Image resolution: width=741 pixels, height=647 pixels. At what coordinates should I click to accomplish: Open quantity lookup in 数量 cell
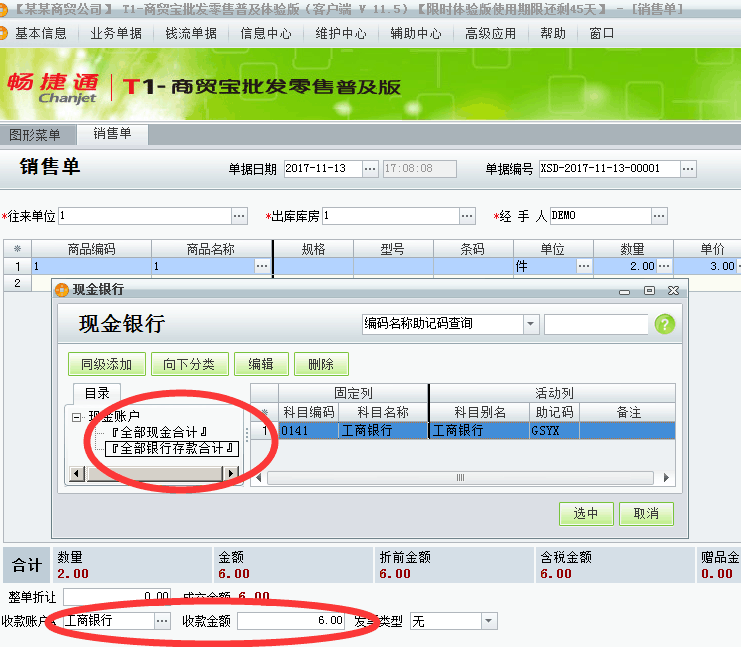pos(664,266)
